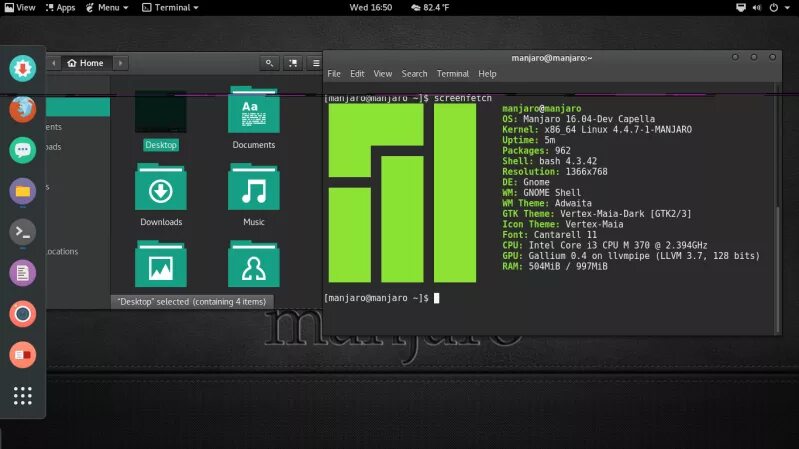Open the text editor dock icon

click(x=22, y=273)
